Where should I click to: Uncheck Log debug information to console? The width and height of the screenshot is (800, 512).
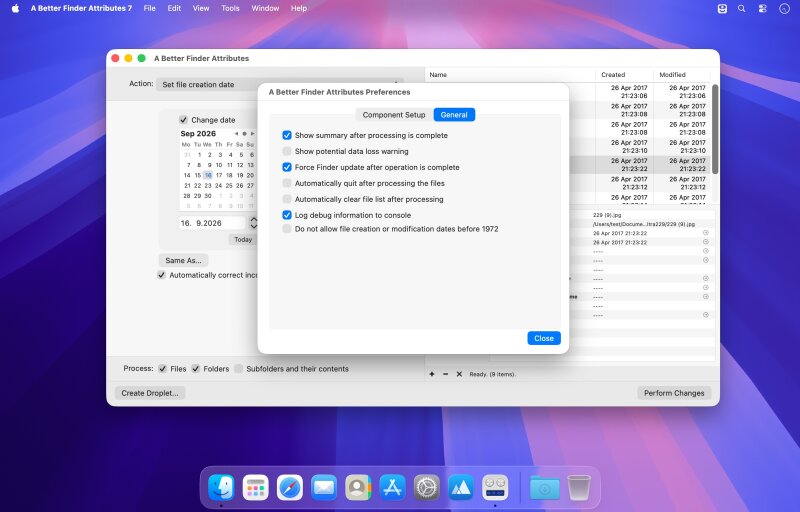coord(287,215)
